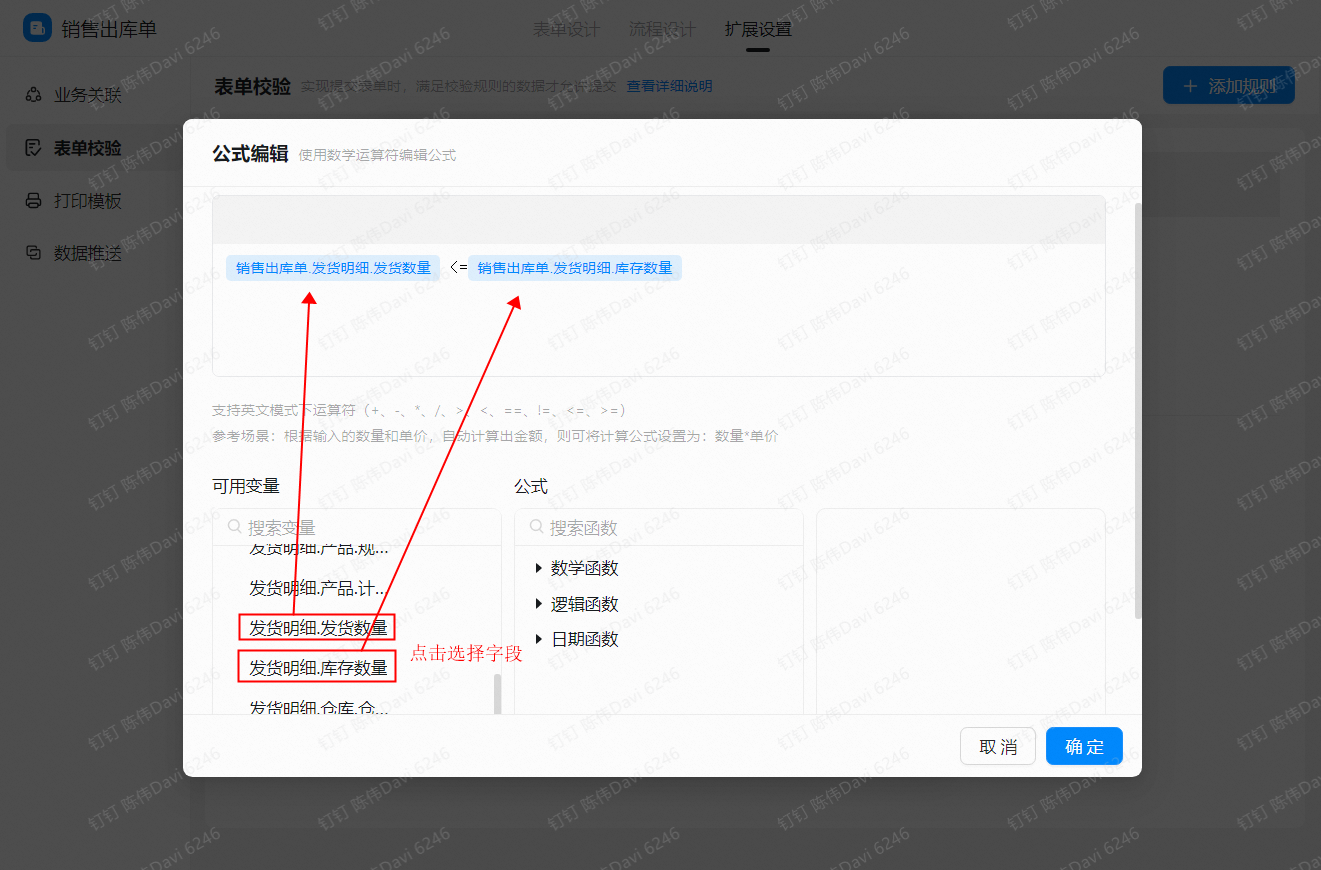Screen dimensions: 1321x870
Task: Select variable 发货明细.产品.计...
Action: click(x=318, y=588)
